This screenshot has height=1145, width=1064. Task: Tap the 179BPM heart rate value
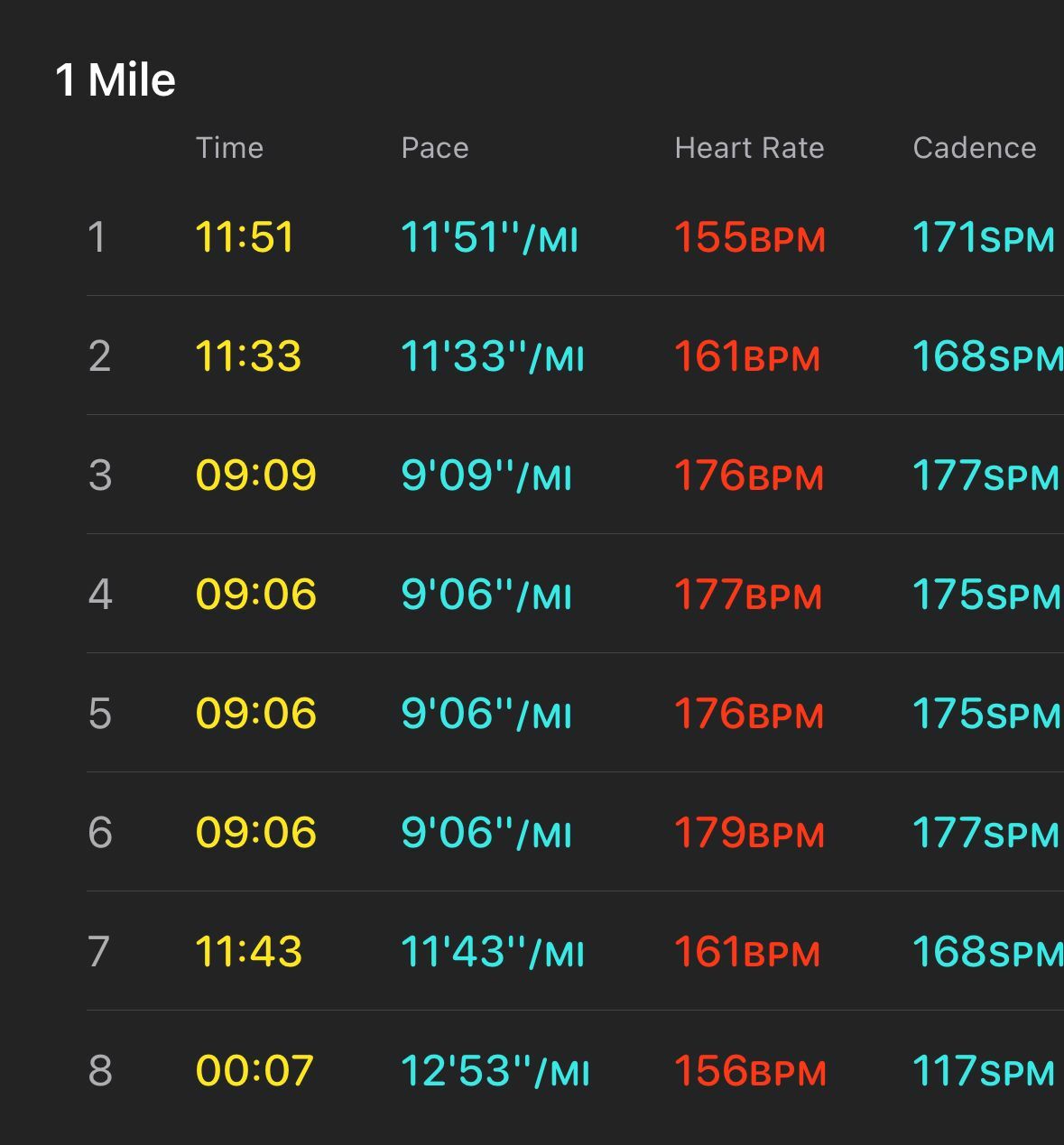750,833
